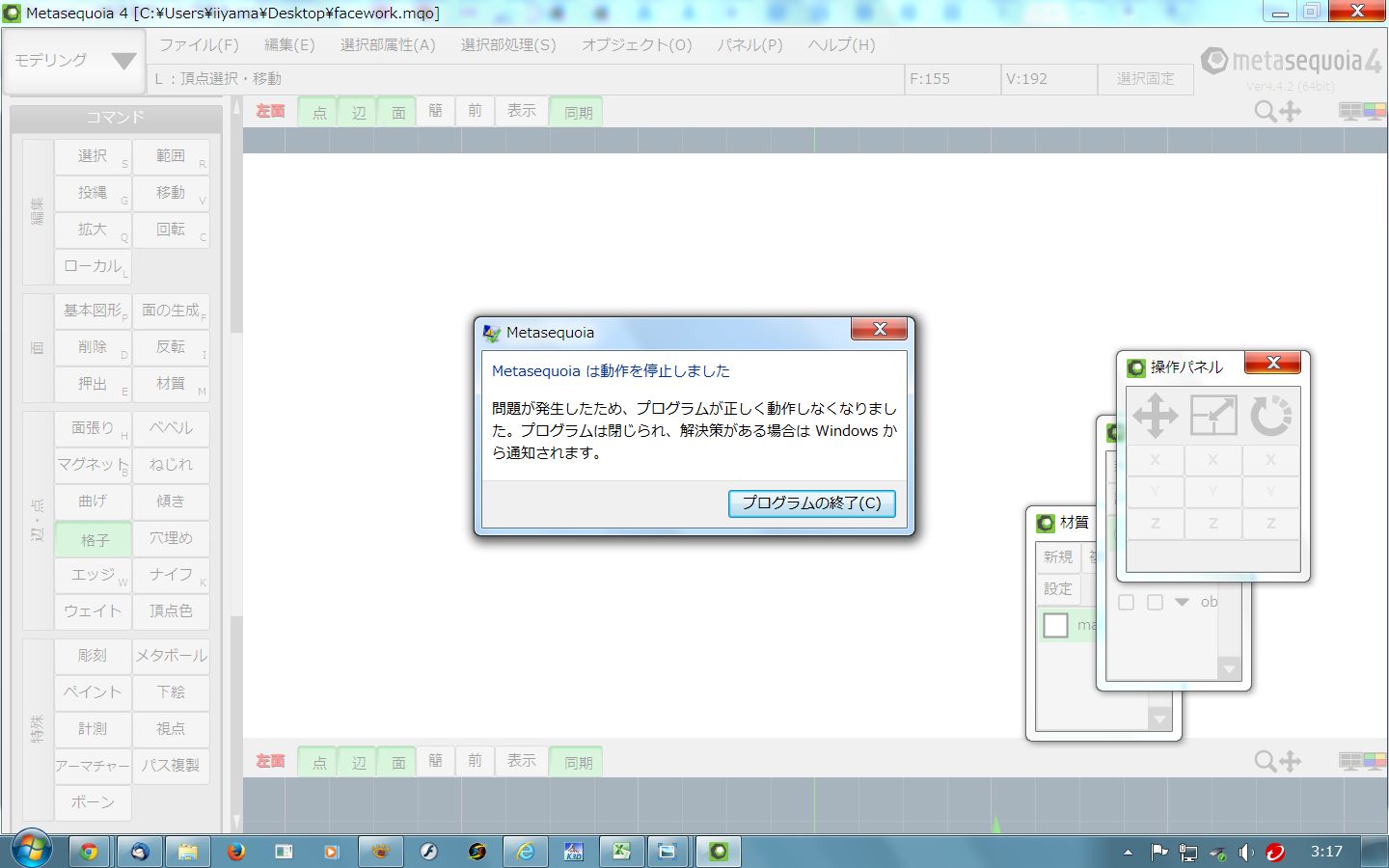Open the 表示 dropdown of bottom viewport
Screen dimensions: 1389x868
[522, 761]
